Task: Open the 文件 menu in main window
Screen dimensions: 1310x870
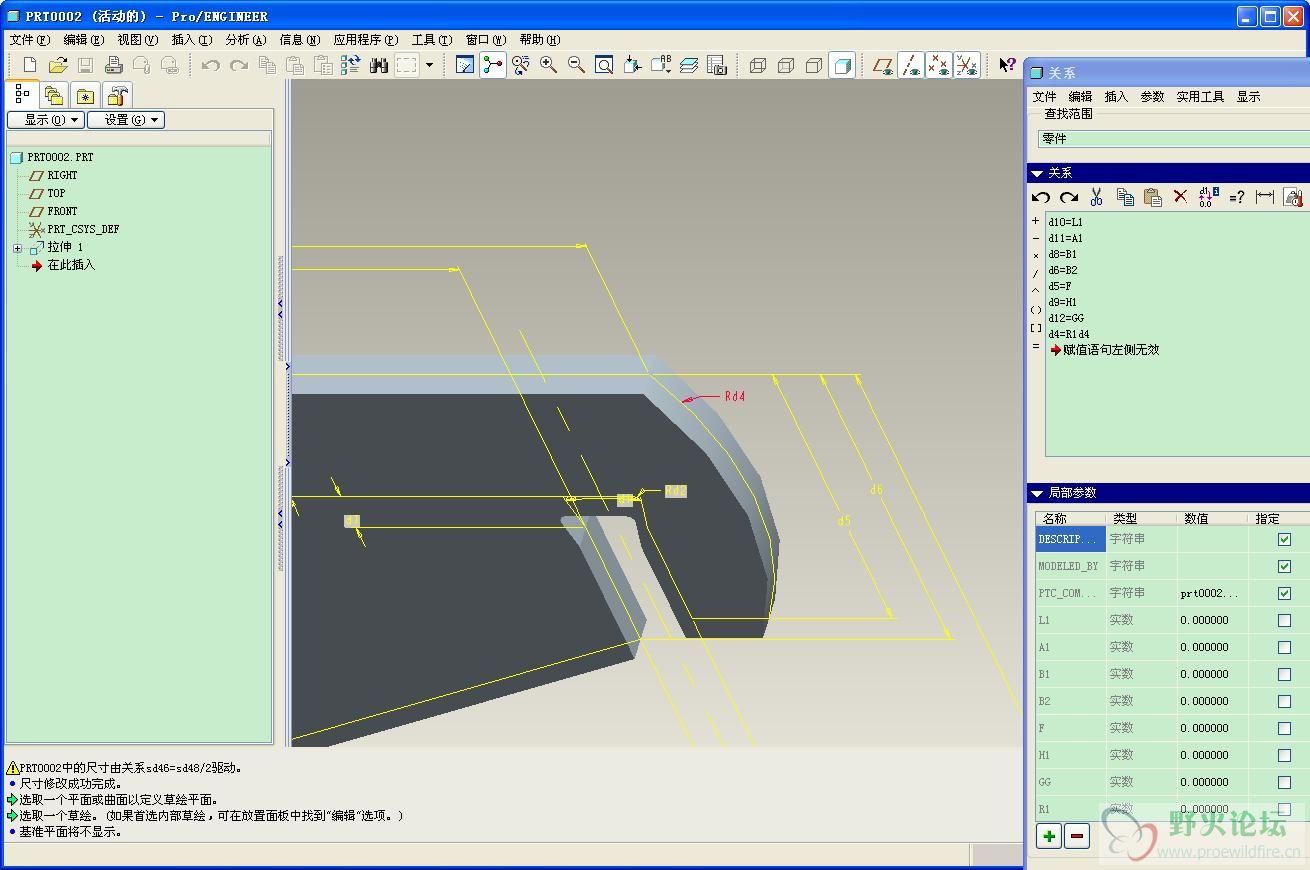Action: pos(29,40)
